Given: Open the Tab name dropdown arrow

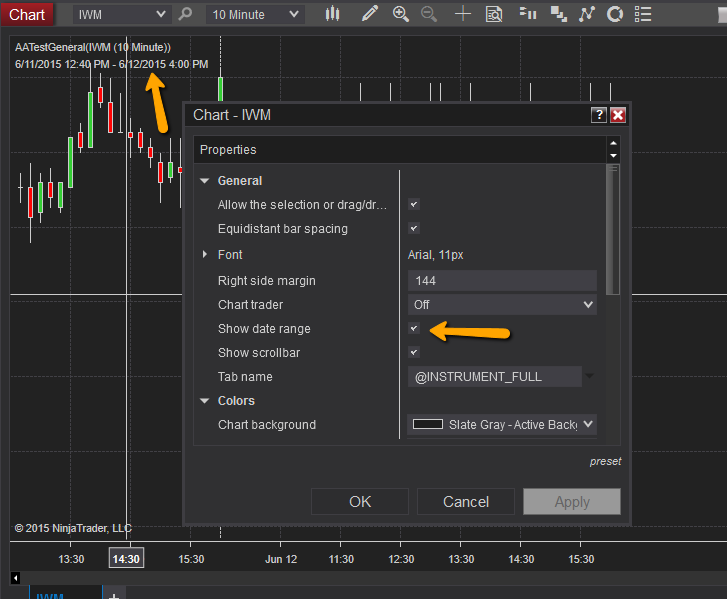Looking at the screenshot, I should [x=589, y=376].
